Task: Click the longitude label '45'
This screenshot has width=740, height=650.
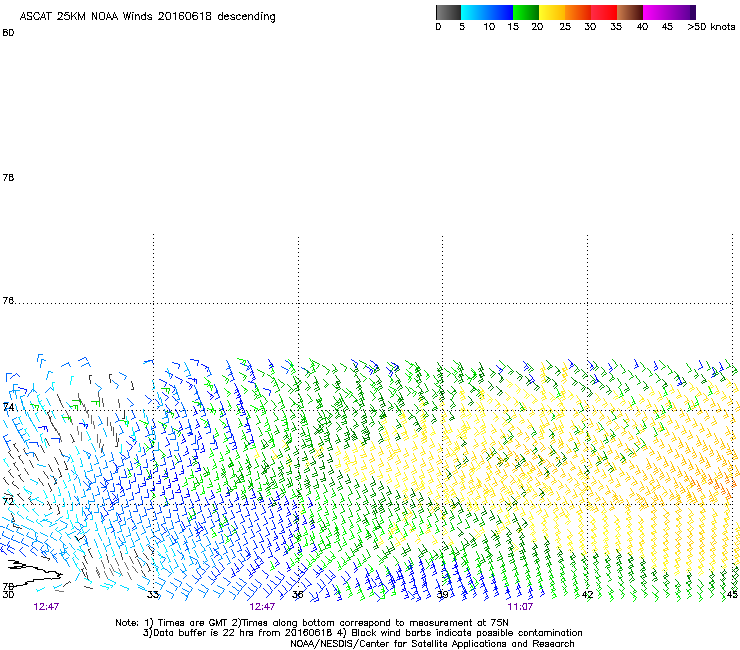Action: [732, 595]
